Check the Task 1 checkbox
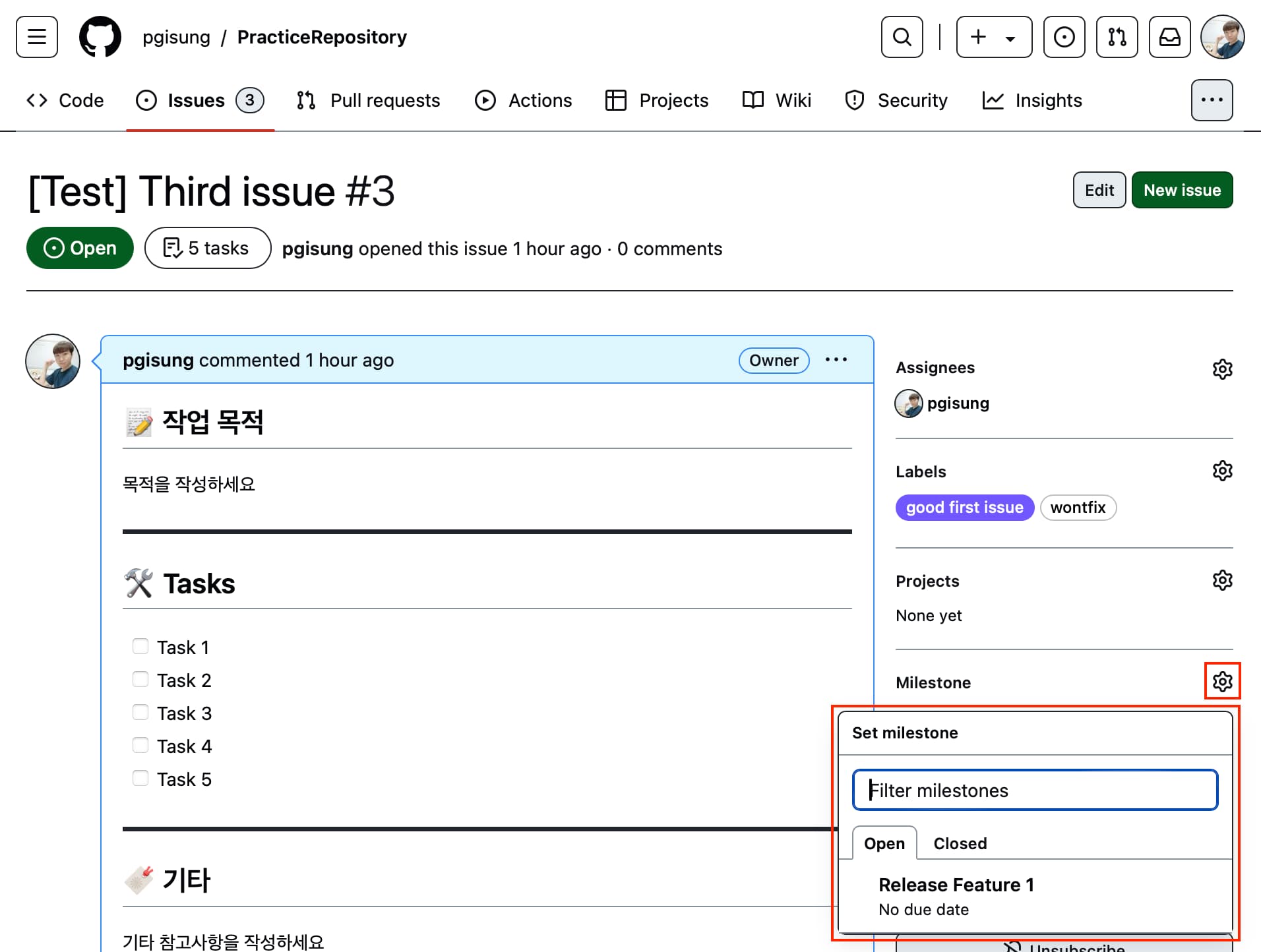The width and height of the screenshot is (1261, 952). click(x=140, y=646)
